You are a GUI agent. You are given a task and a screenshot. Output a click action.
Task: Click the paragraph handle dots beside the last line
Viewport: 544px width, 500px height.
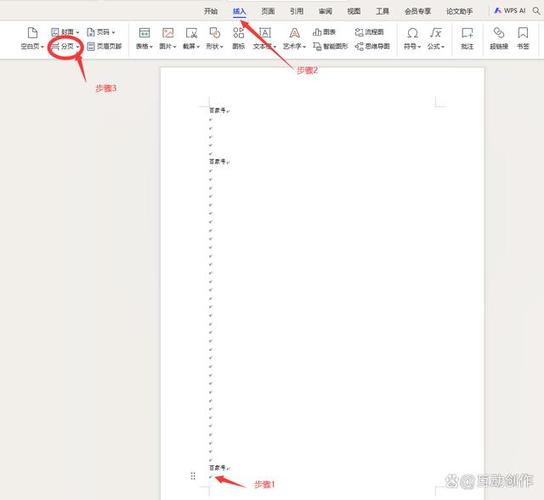pyautogui.click(x=193, y=476)
